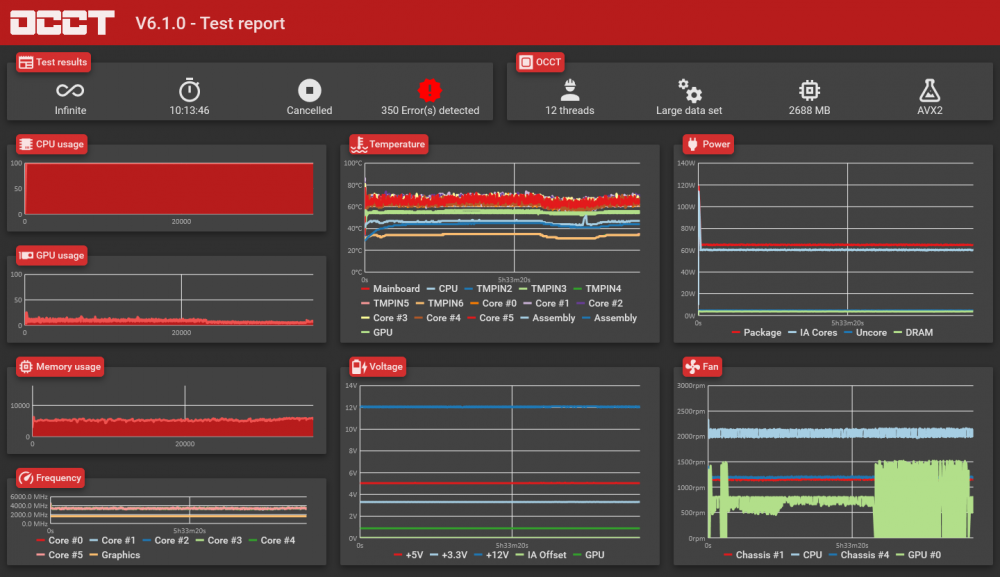Viewport: 1000px width, 577px height.
Task: Click the "V6.1.0 - Test report" title
Action: 210,24
